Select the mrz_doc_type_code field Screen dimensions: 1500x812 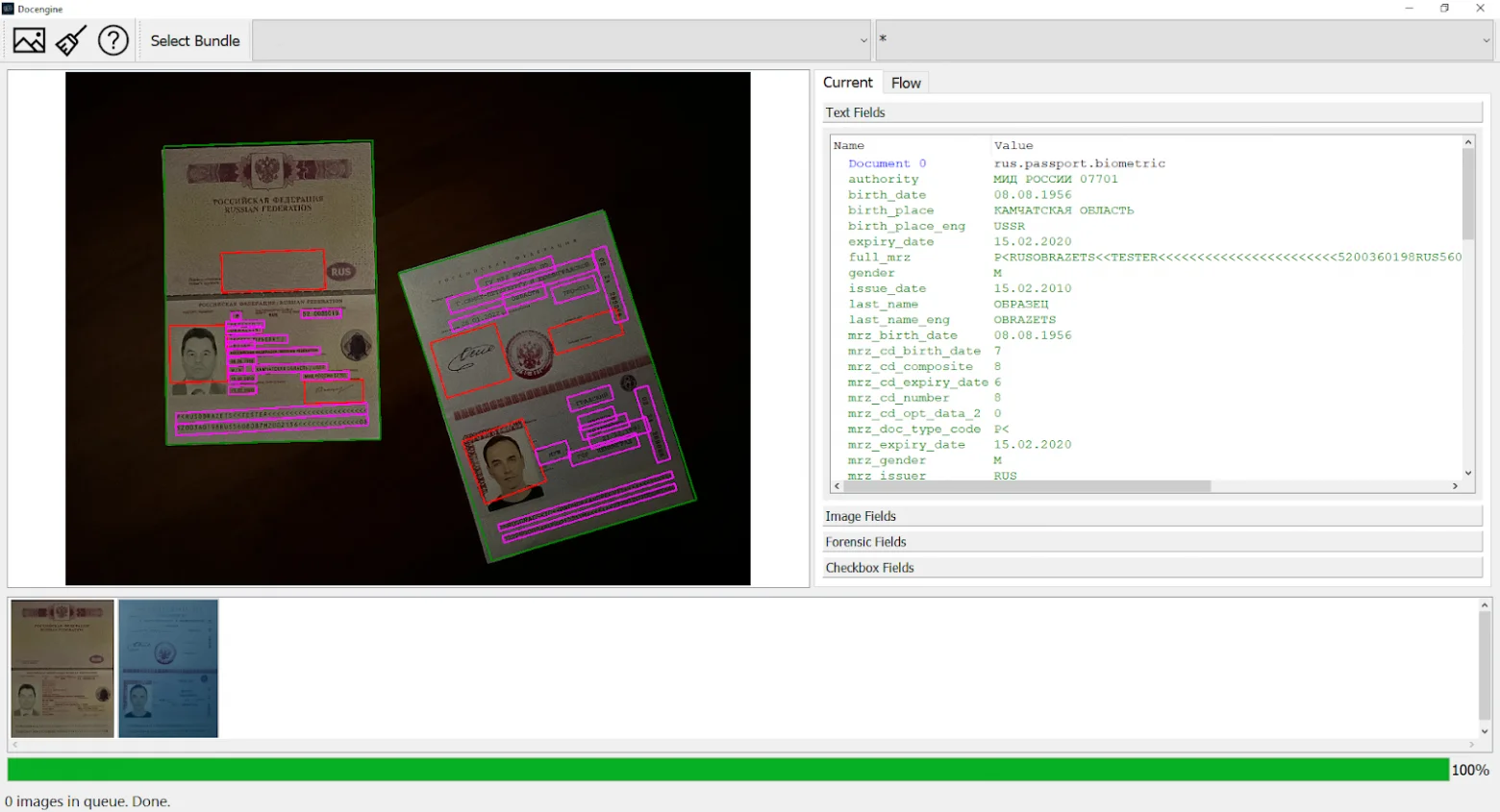click(x=913, y=430)
